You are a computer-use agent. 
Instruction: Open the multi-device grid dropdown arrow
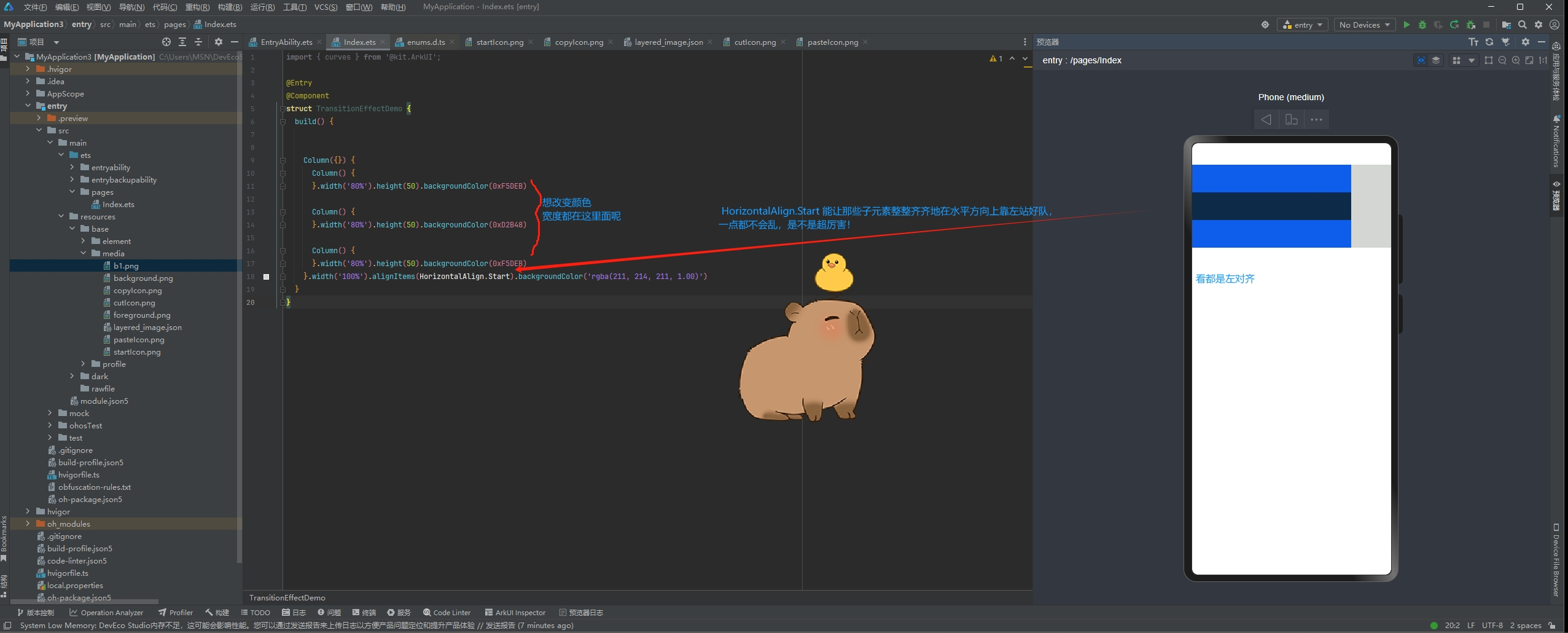tap(1471, 60)
